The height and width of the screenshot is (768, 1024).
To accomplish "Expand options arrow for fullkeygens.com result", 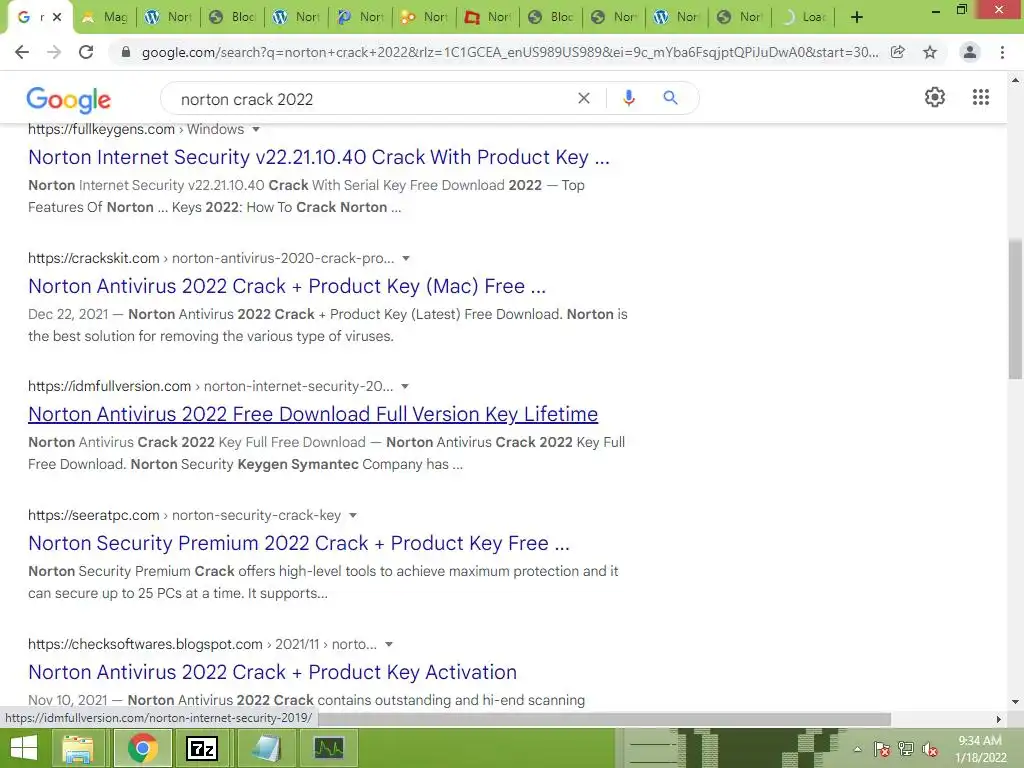I will click(x=256, y=129).
